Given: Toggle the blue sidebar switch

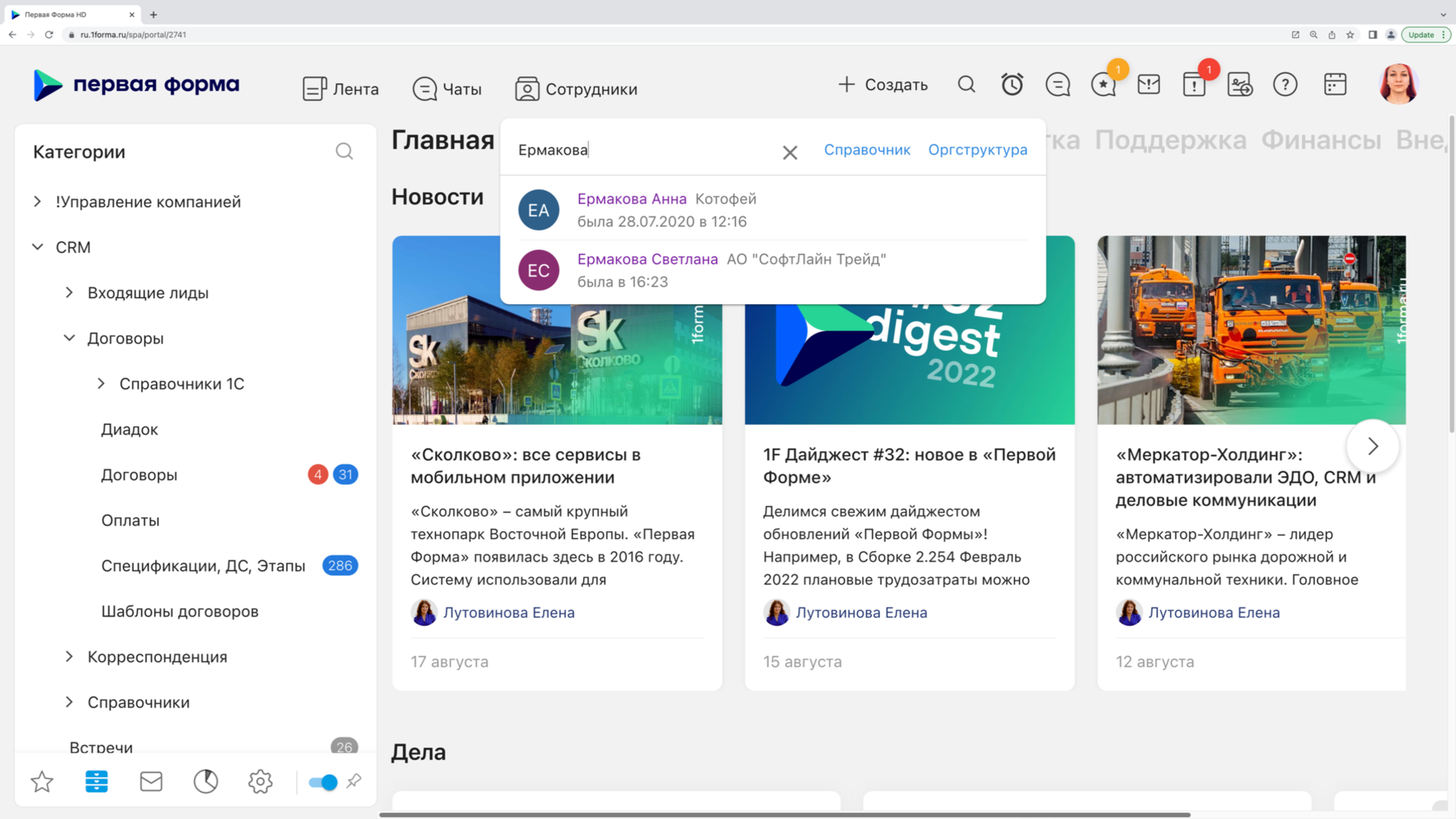Looking at the screenshot, I should tap(323, 782).
